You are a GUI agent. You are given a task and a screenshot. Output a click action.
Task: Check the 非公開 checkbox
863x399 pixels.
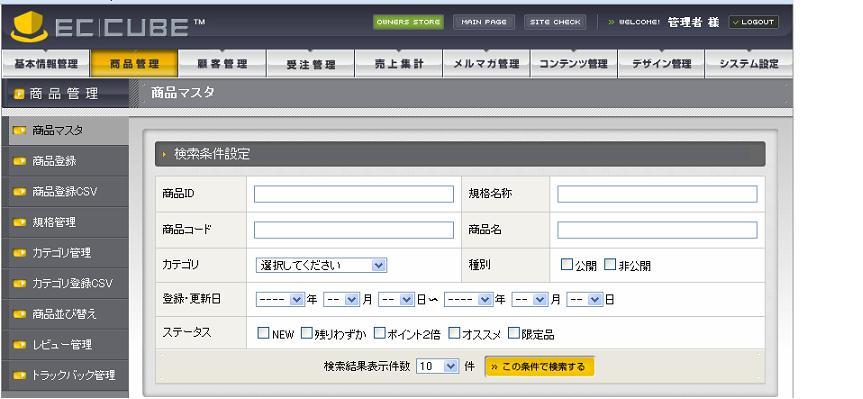pos(610,265)
